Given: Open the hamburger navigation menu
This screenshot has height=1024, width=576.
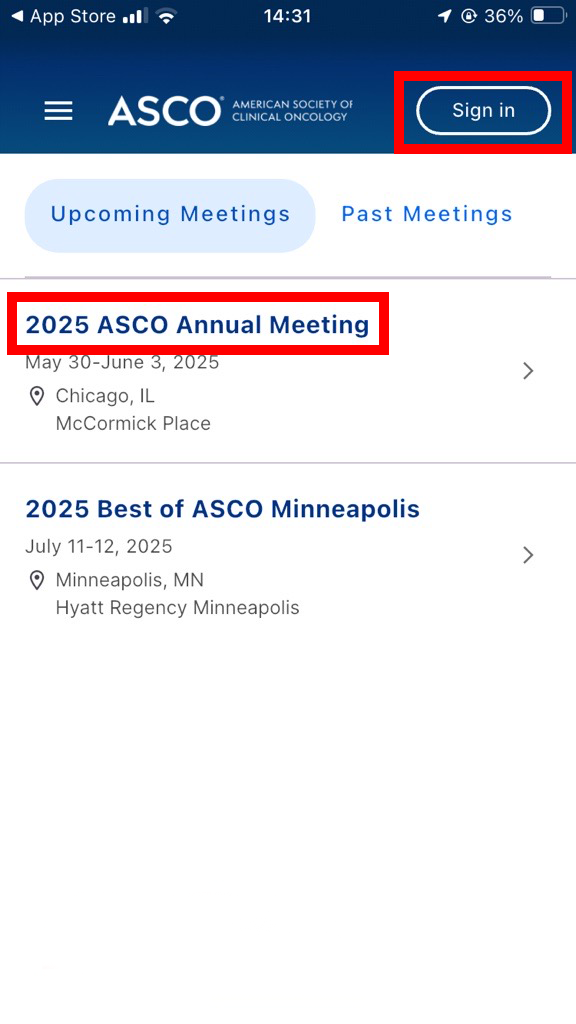Looking at the screenshot, I should click(x=58, y=111).
